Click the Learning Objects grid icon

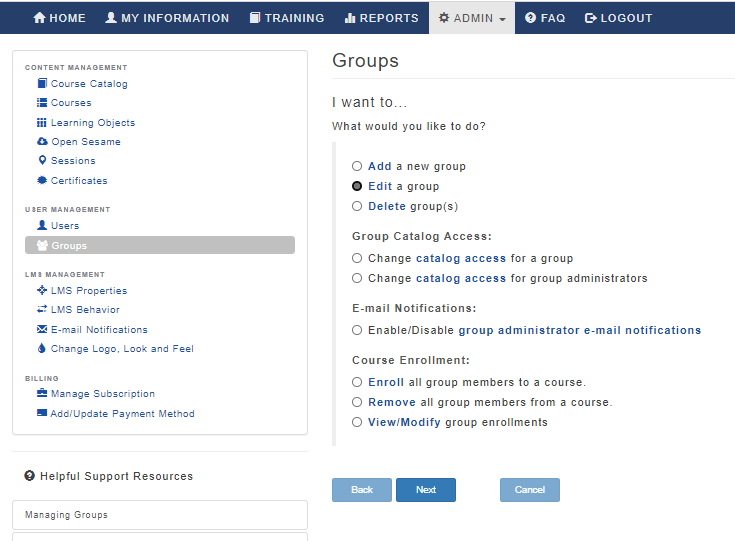[x=42, y=122]
